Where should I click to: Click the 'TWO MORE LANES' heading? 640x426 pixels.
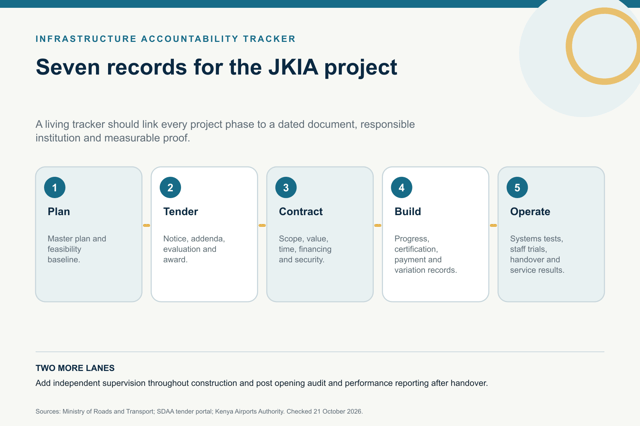(x=75, y=368)
